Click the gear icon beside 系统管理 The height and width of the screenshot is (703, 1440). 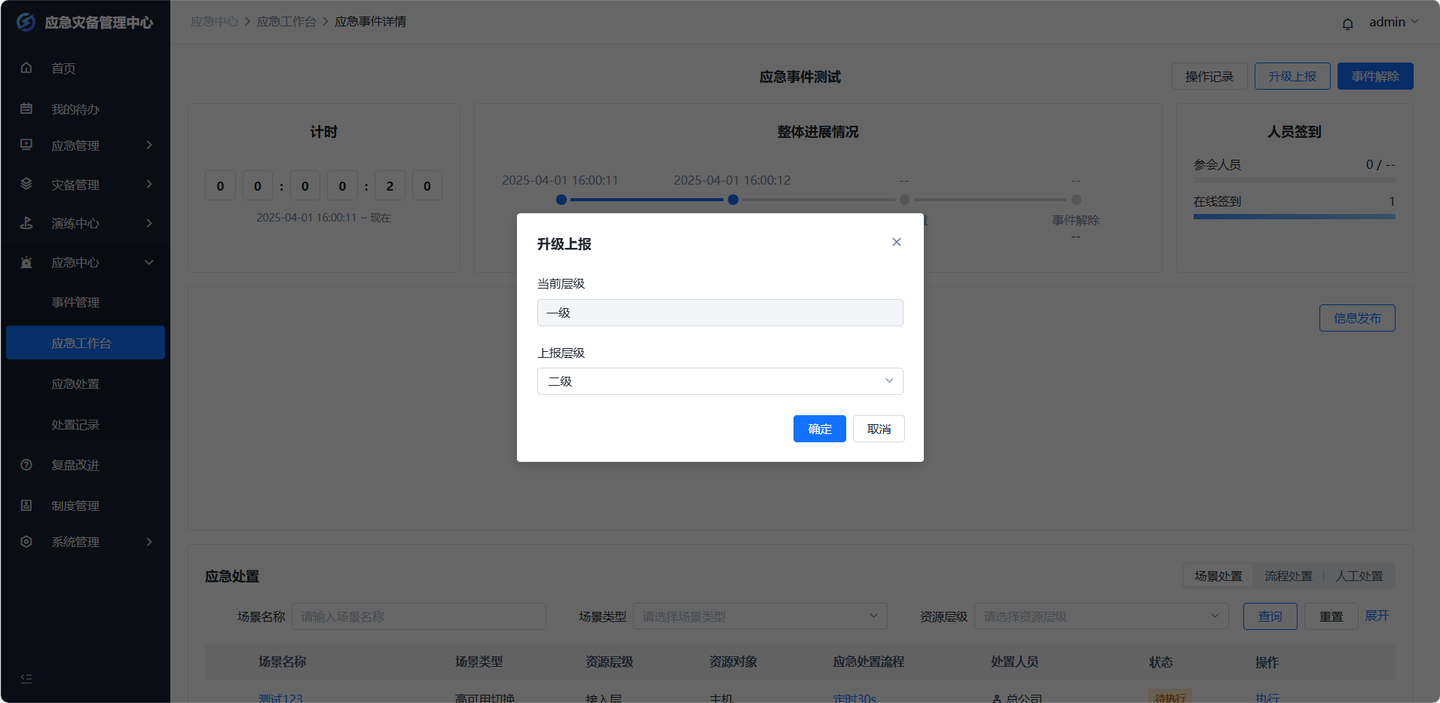(x=27, y=542)
